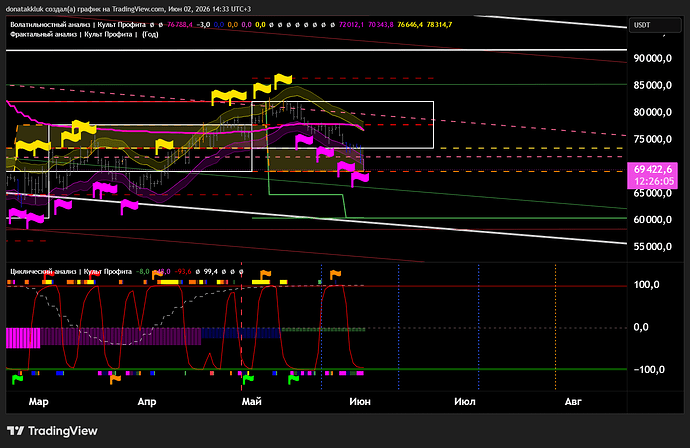Image resolution: width=690 pixels, height=448 pixels.
Task: Click the Мар label on time axis
Action: tap(39, 401)
